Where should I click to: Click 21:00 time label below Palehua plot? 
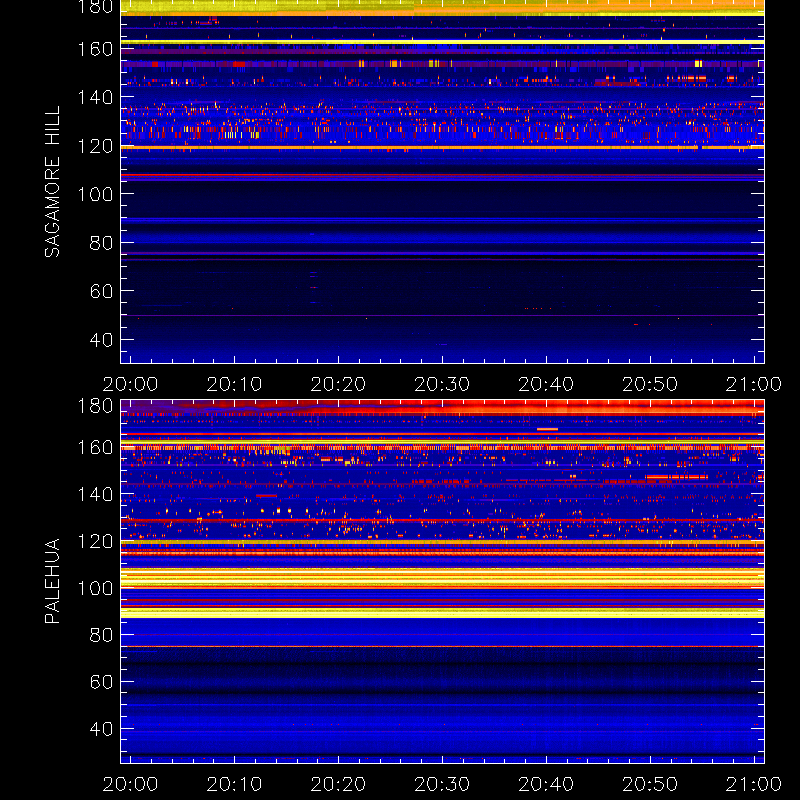pos(754,784)
